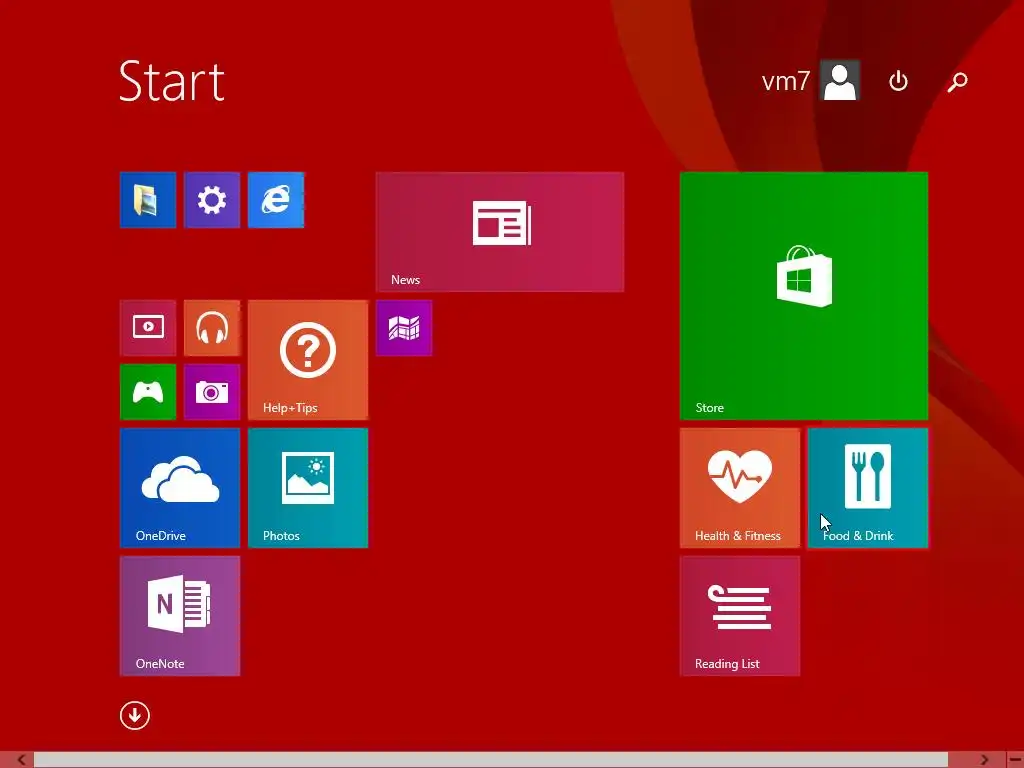The width and height of the screenshot is (1024, 768).
Task: Open the Camera tile
Action: click(212, 392)
